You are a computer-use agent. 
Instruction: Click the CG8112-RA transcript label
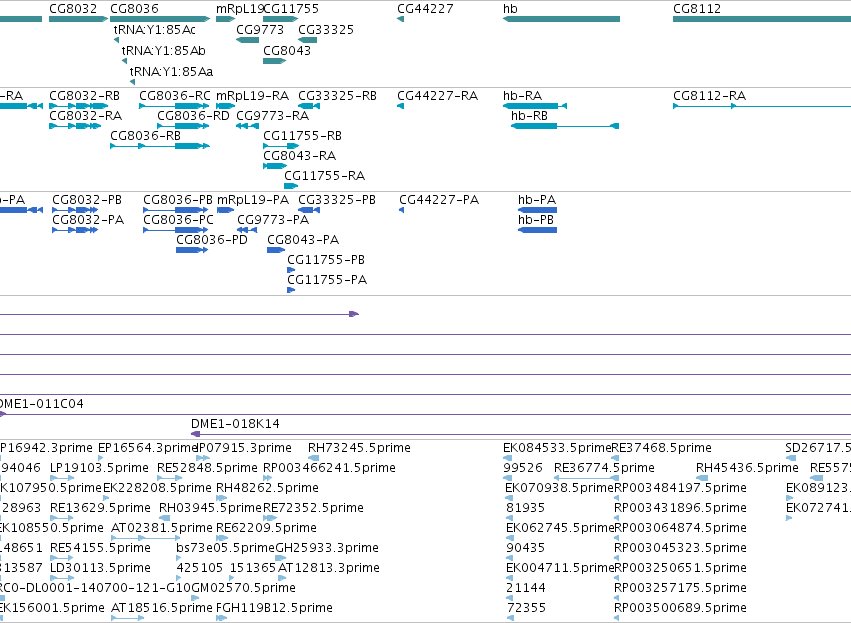pos(709,96)
